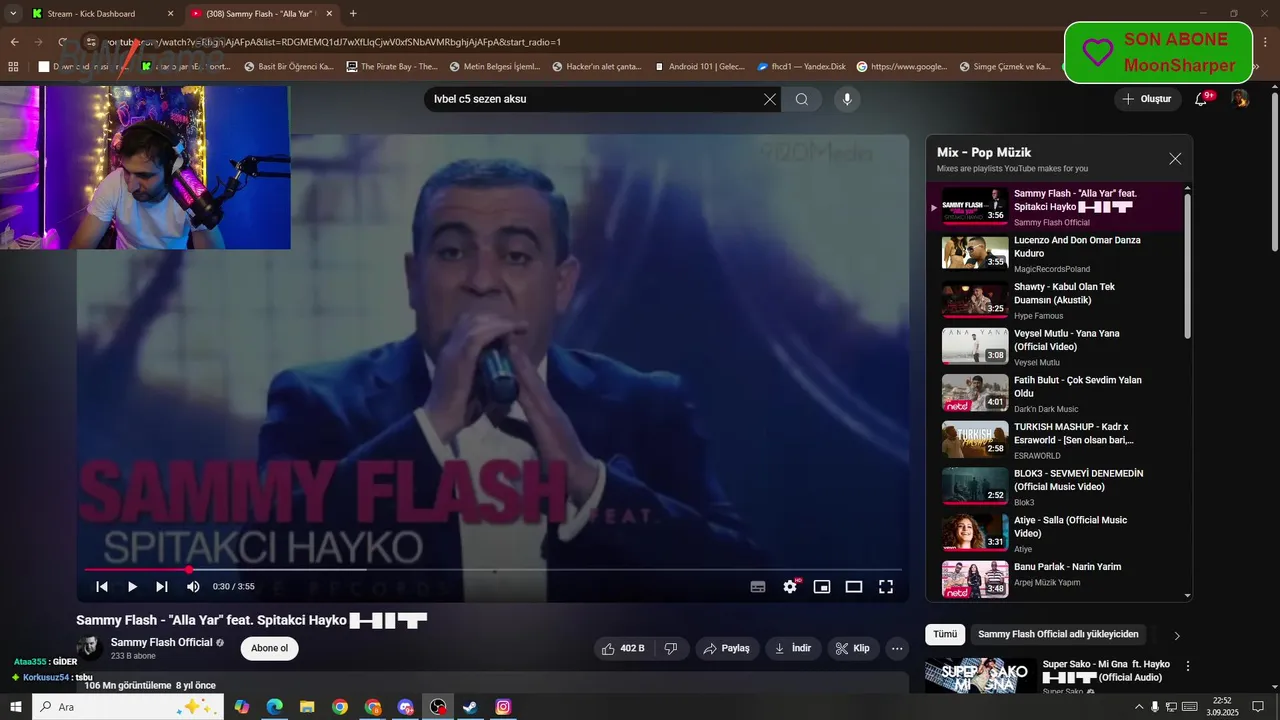Open Metin Belgesi İşleml... bookmark
1280x720 pixels.
point(494,67)
